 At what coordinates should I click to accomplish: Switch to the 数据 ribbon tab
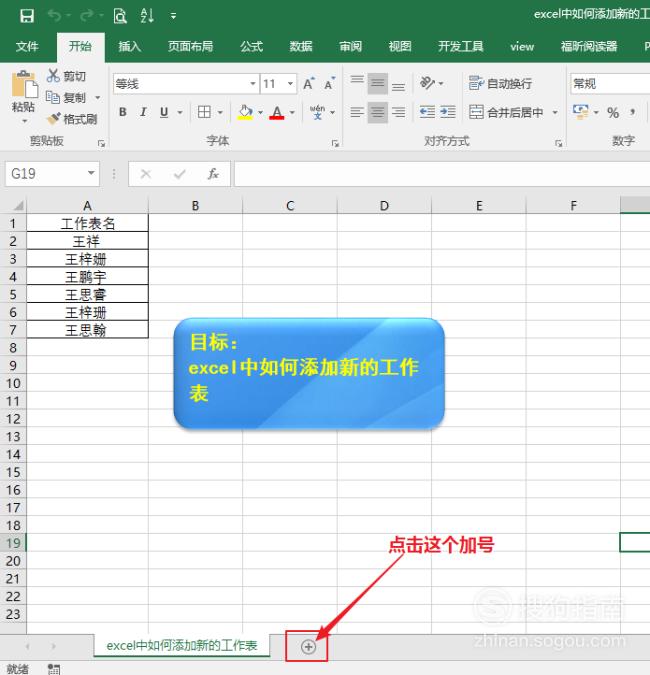[301, 46]
